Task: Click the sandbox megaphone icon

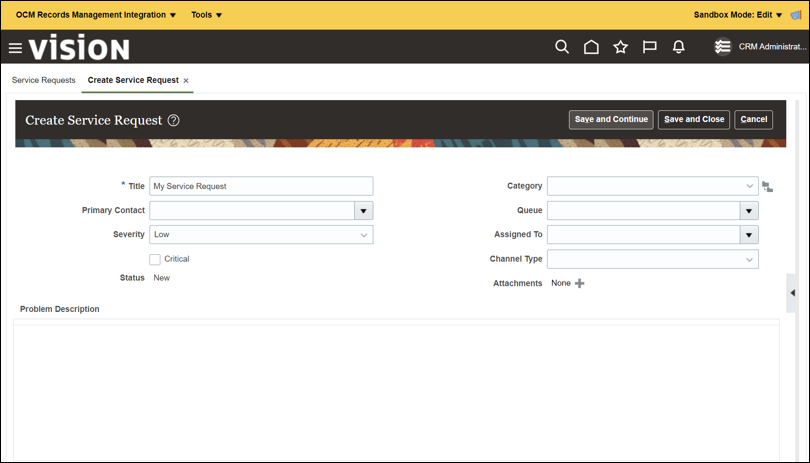Action: click(x=796, y=15)
